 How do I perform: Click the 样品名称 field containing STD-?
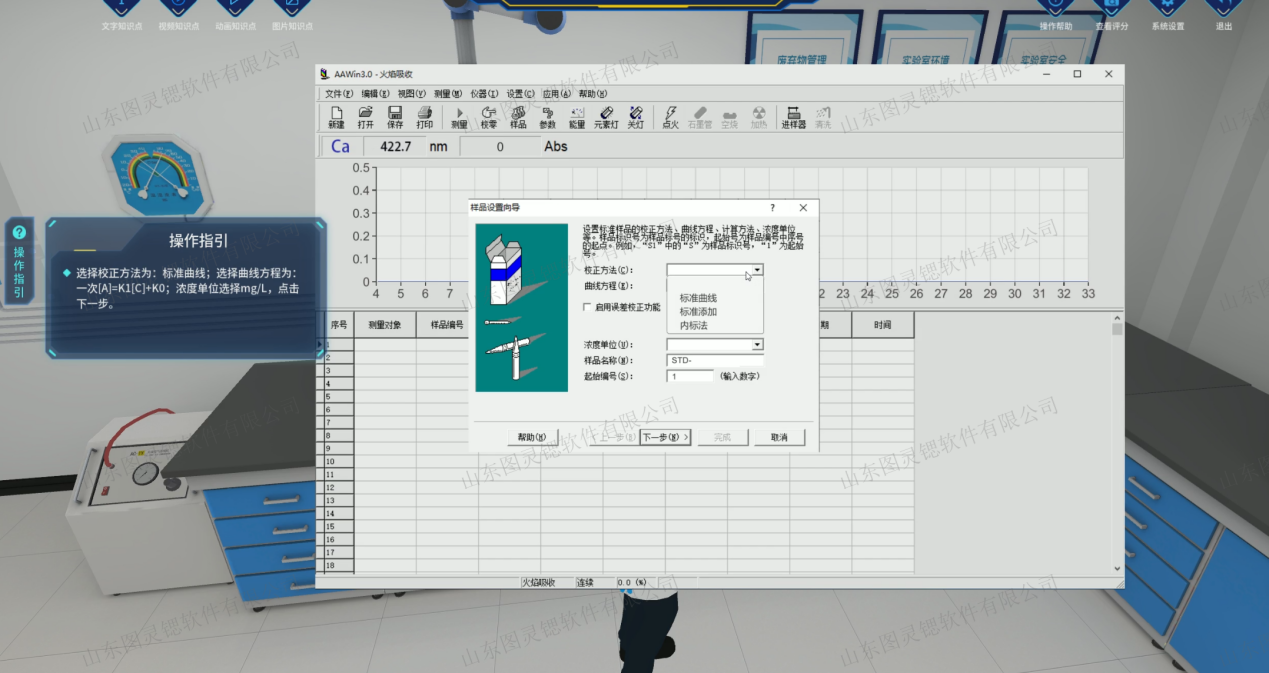[x=714, y=360]
